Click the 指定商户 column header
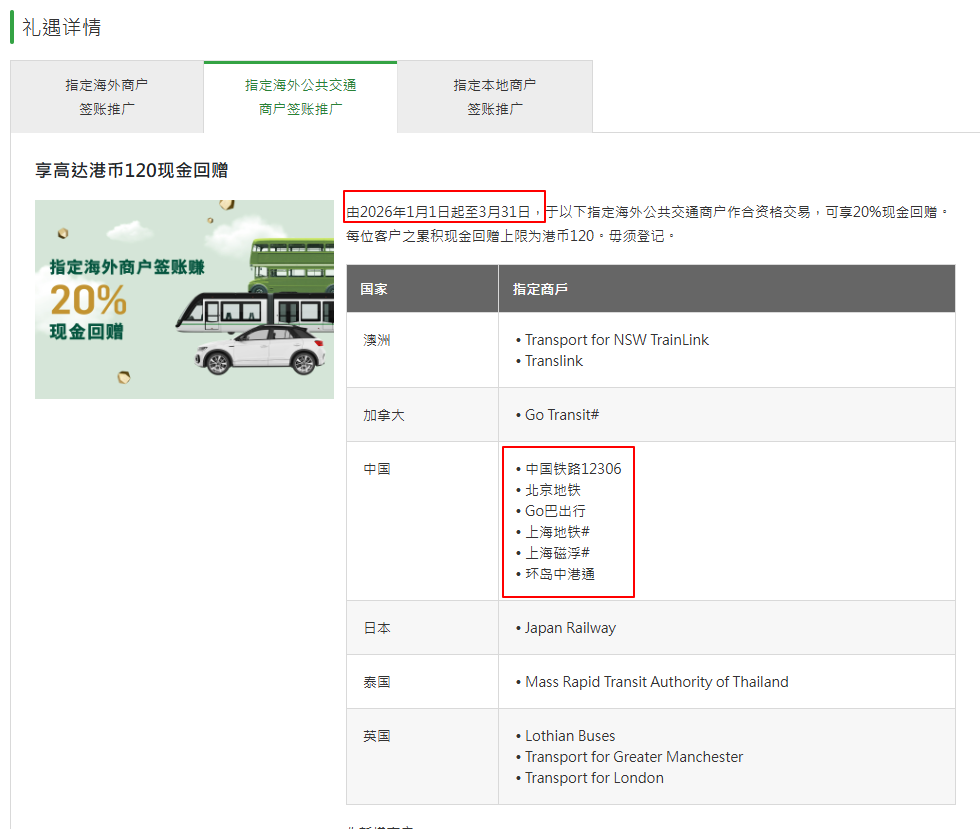 [x=540, y=289]
